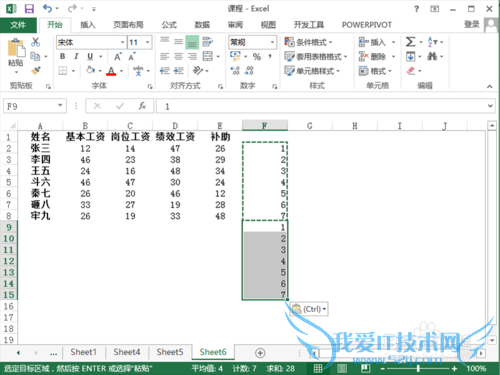Open Paste Options (Ctrl) dropdown

pos(309,309)
